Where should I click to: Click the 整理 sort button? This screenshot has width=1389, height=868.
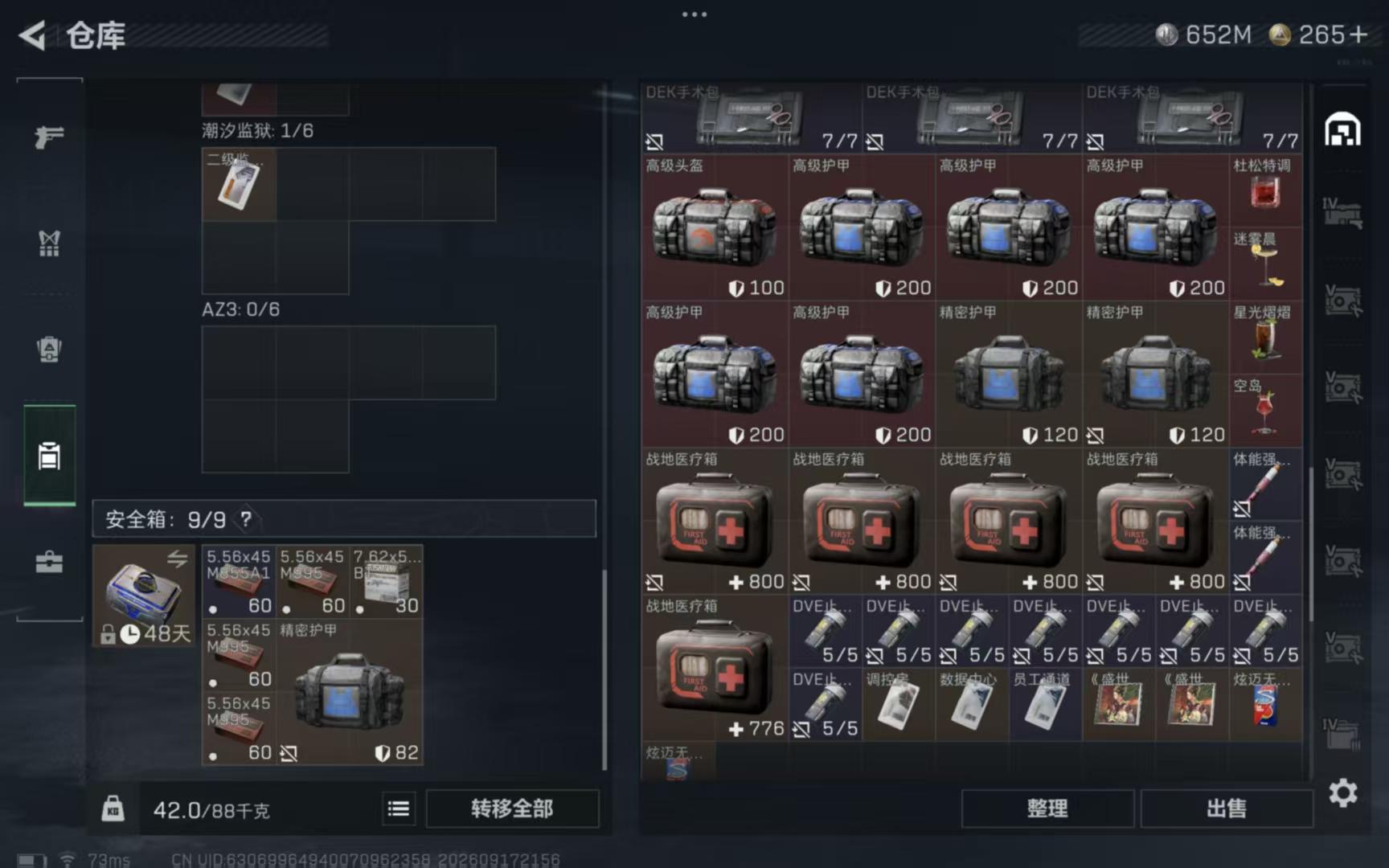[x=1047, y=808]
